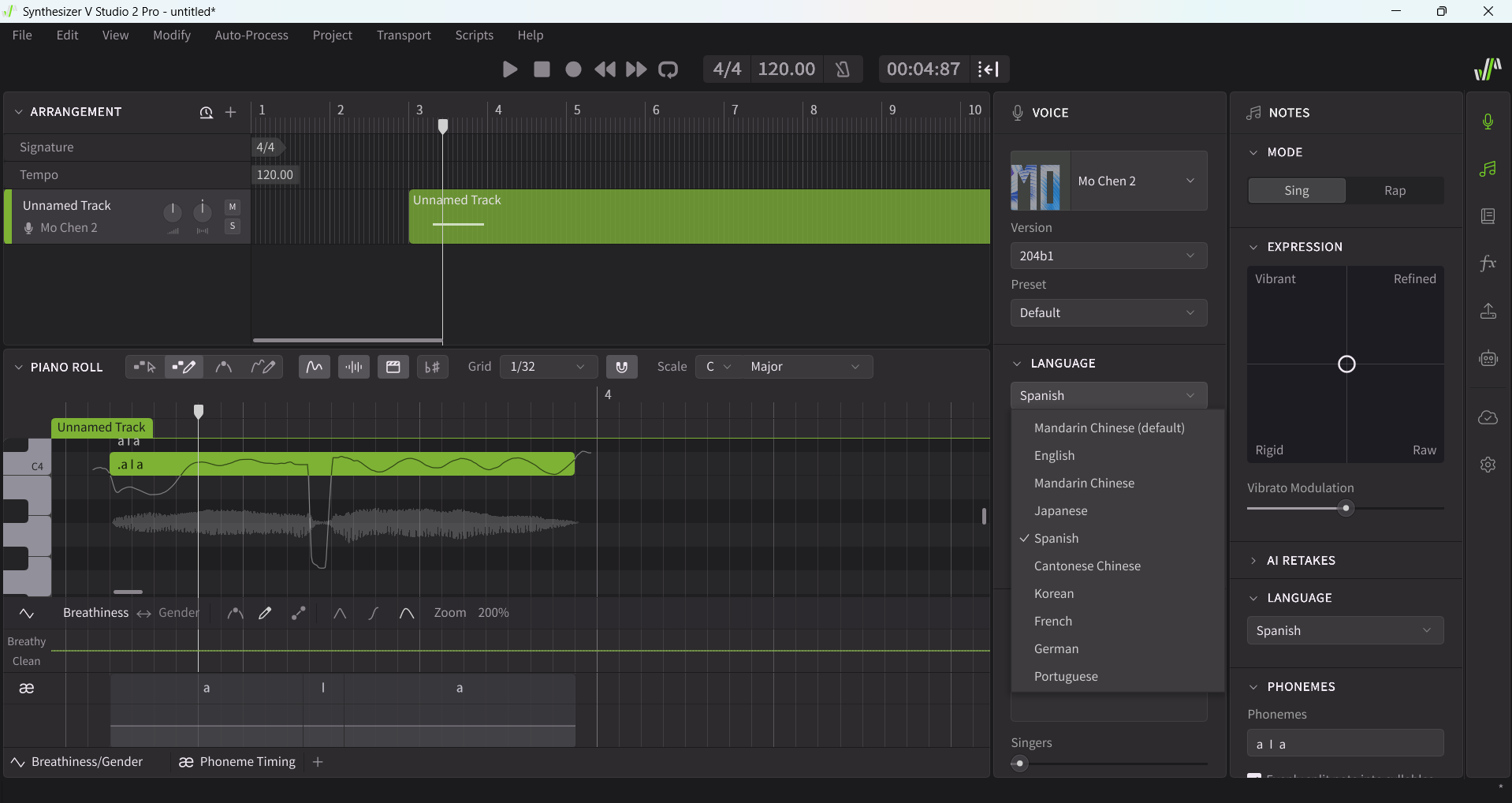Switch to the Breathiness/Gender tab

pyautogui.click(x=76, y=762)
